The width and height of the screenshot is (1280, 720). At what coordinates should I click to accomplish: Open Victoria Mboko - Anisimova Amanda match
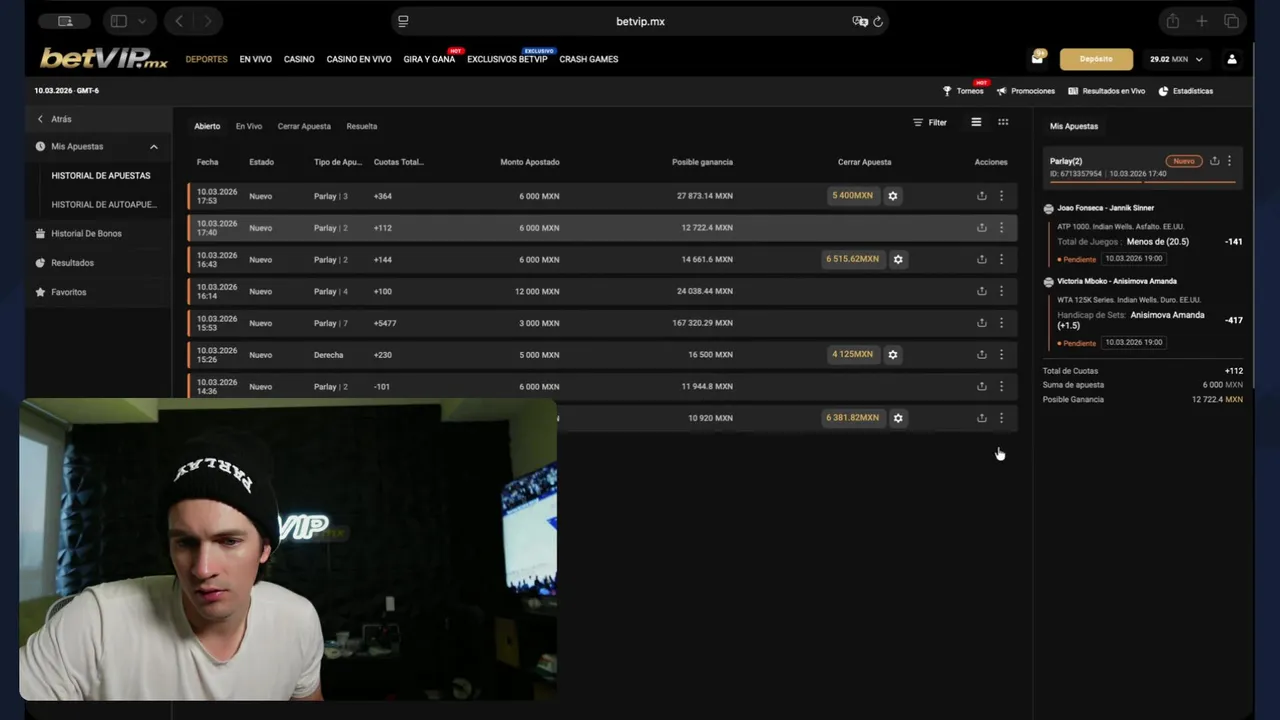click(1116, 281)
